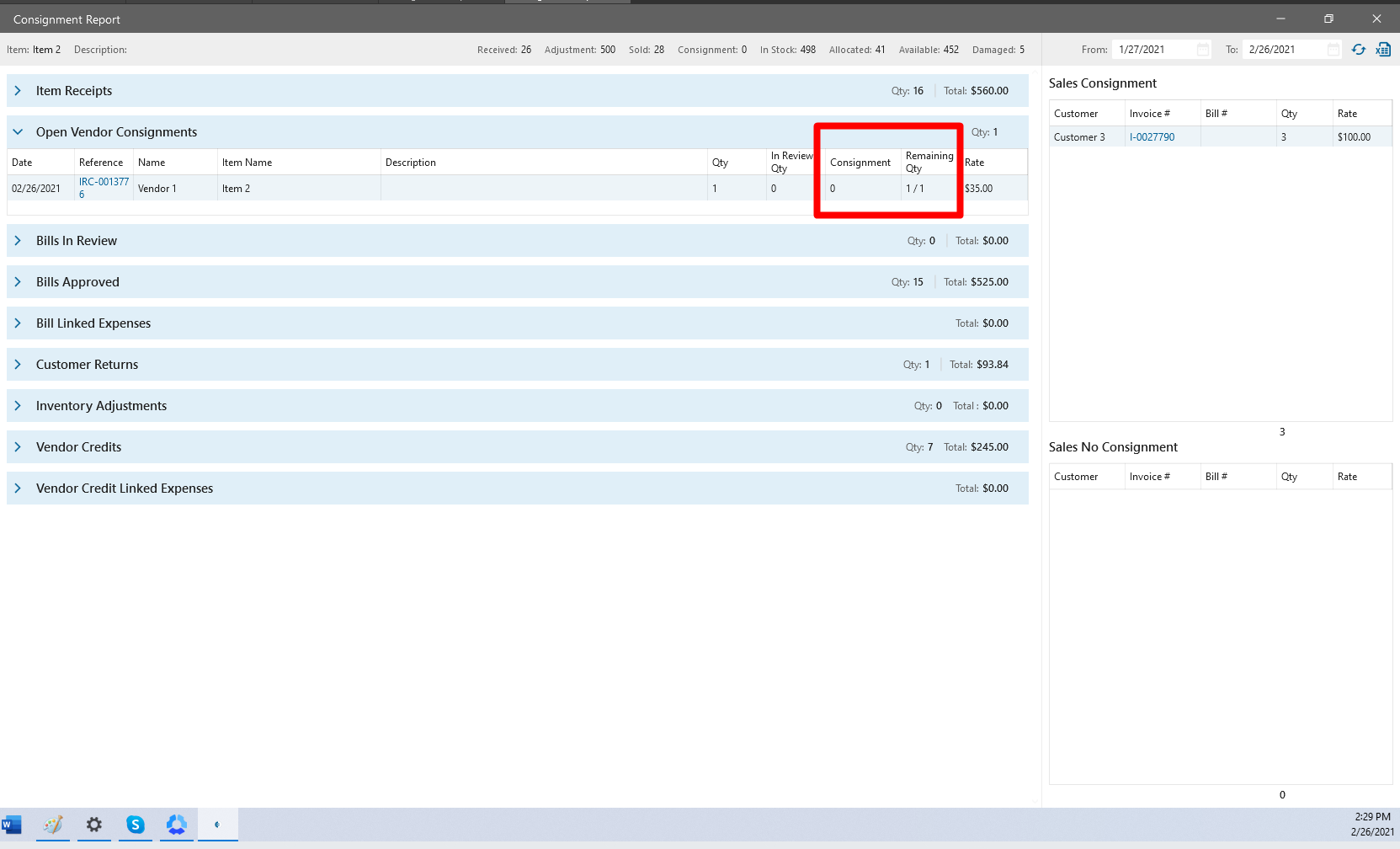Expand the Bills Approved section
This screenshot has height=849, width=1400.
18,282
